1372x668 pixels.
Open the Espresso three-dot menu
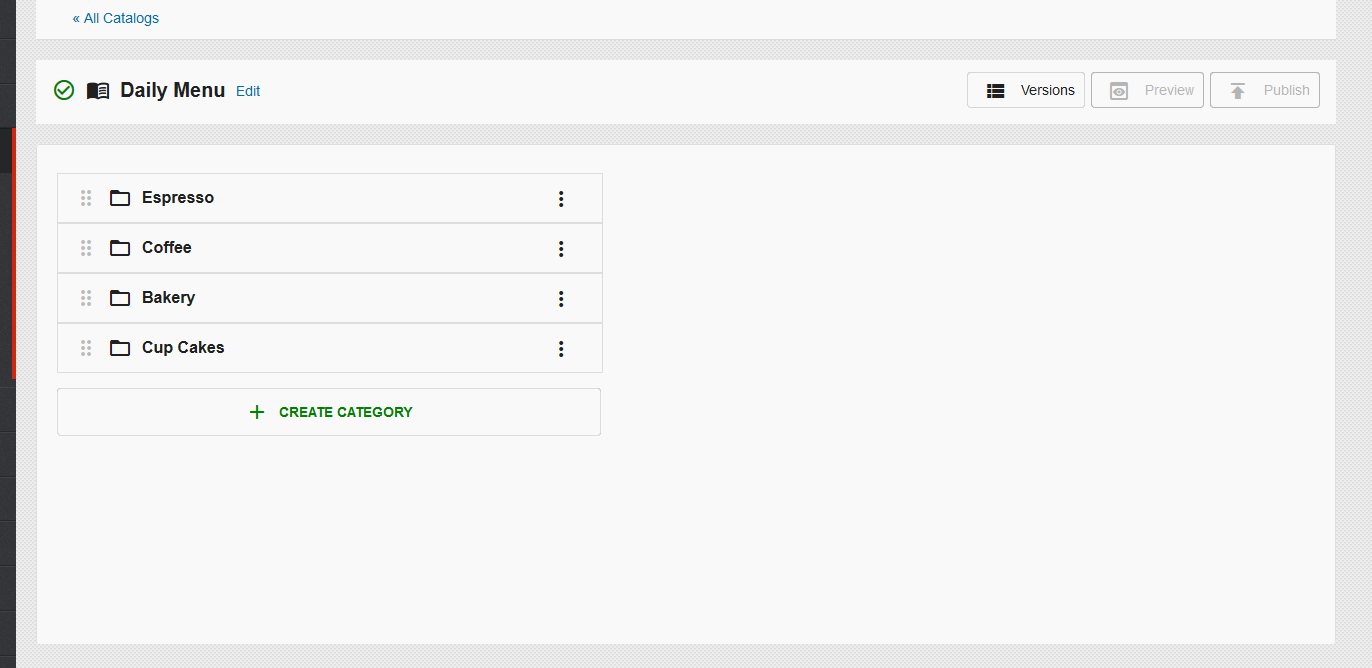click(x=561, y=199)
